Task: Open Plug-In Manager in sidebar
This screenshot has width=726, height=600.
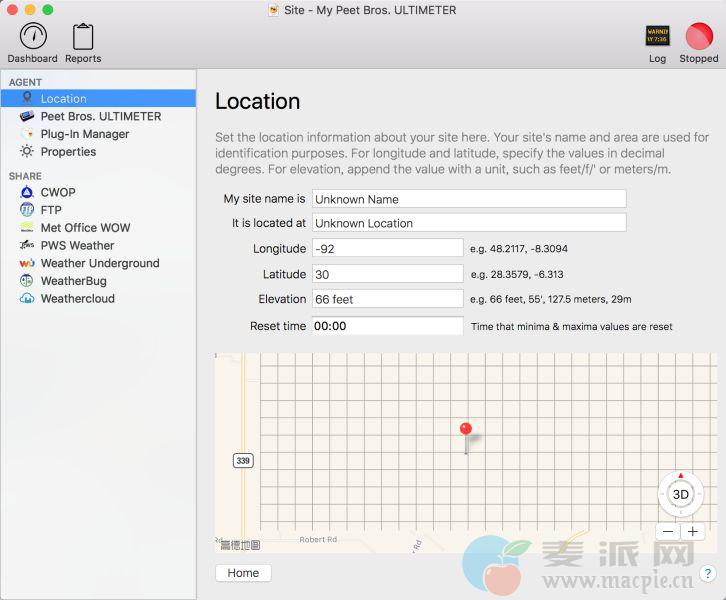Action: [84, 134]
